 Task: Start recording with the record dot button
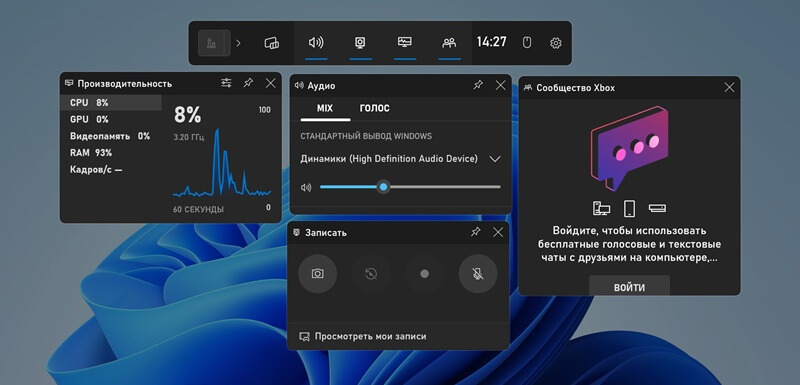point(424,274)
